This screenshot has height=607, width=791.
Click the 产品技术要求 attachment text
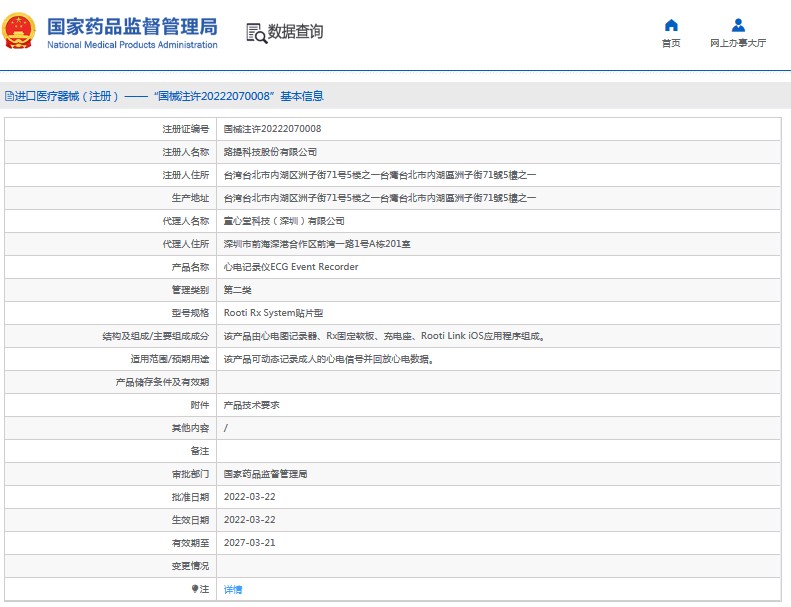pos(251,405)
